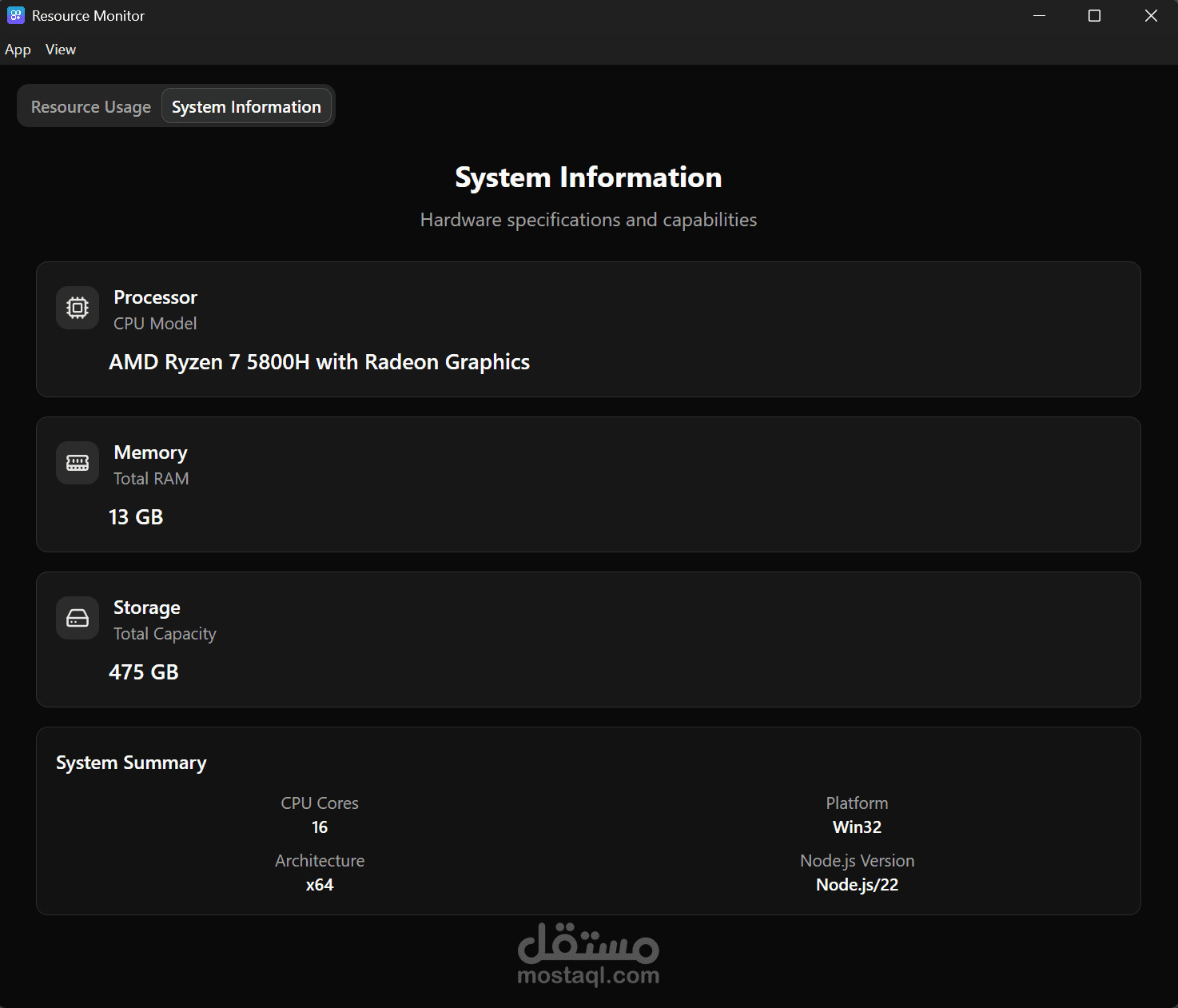Click the '475 GB' storage value
The height and width of the screenshot is (1008, 1178).
click(x=144, y=672)
